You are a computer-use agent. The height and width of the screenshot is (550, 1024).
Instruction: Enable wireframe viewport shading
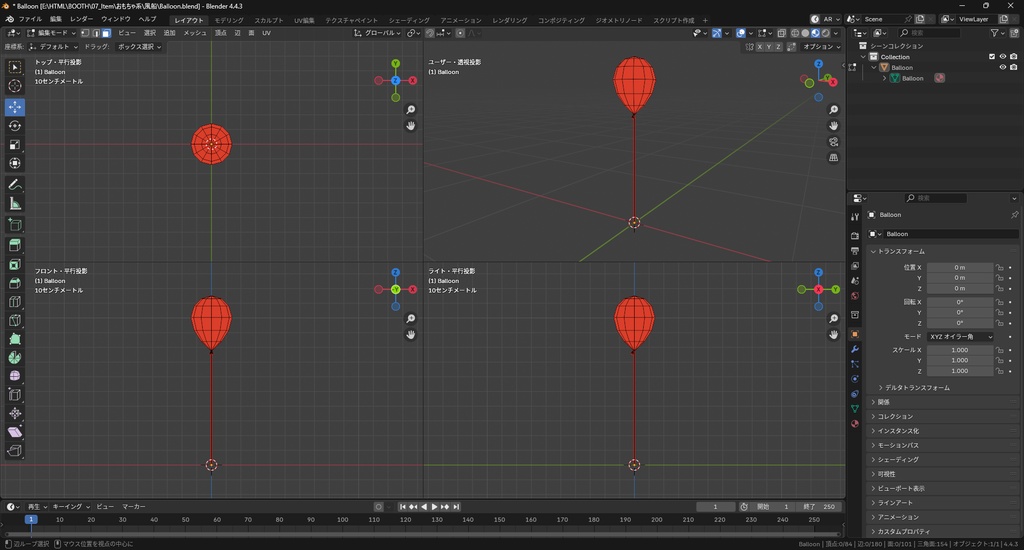[x=795, y=33]
